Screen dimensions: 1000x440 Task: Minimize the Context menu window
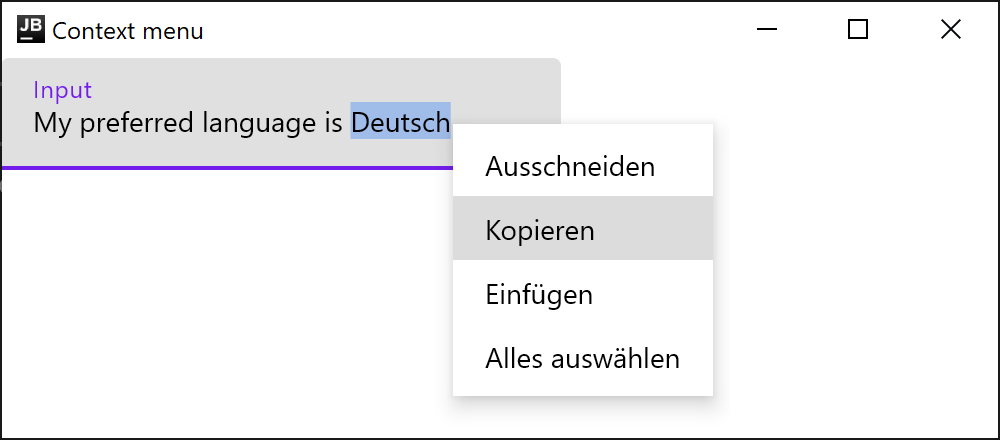coord(768,30)
